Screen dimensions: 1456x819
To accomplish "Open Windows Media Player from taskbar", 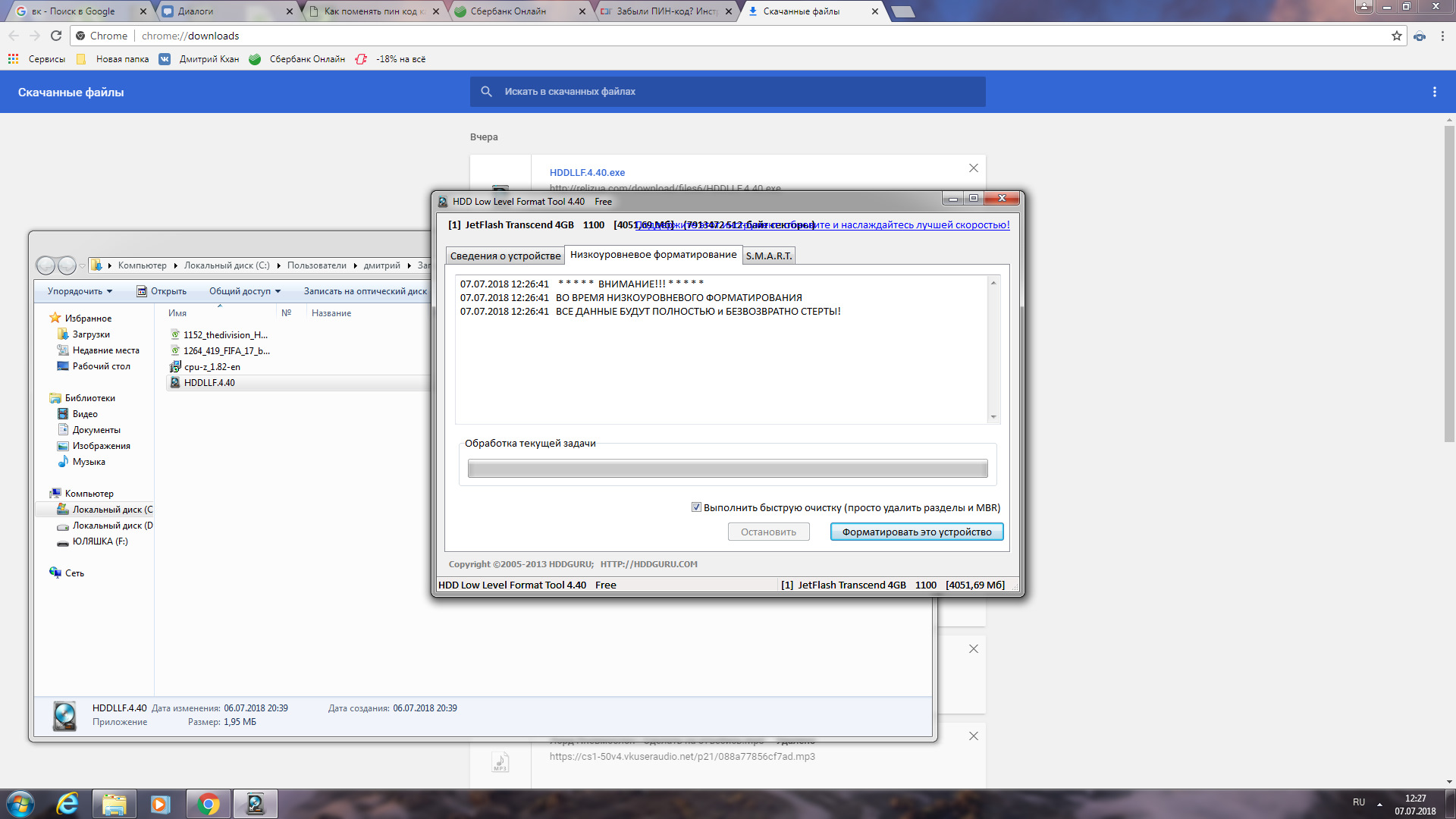I will (x=160, y=804).
